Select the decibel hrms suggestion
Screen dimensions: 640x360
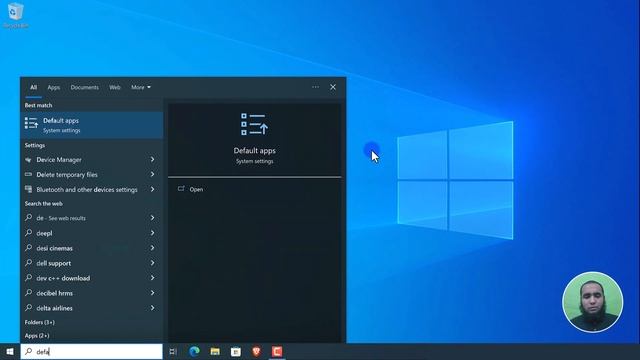pos(92,293)
